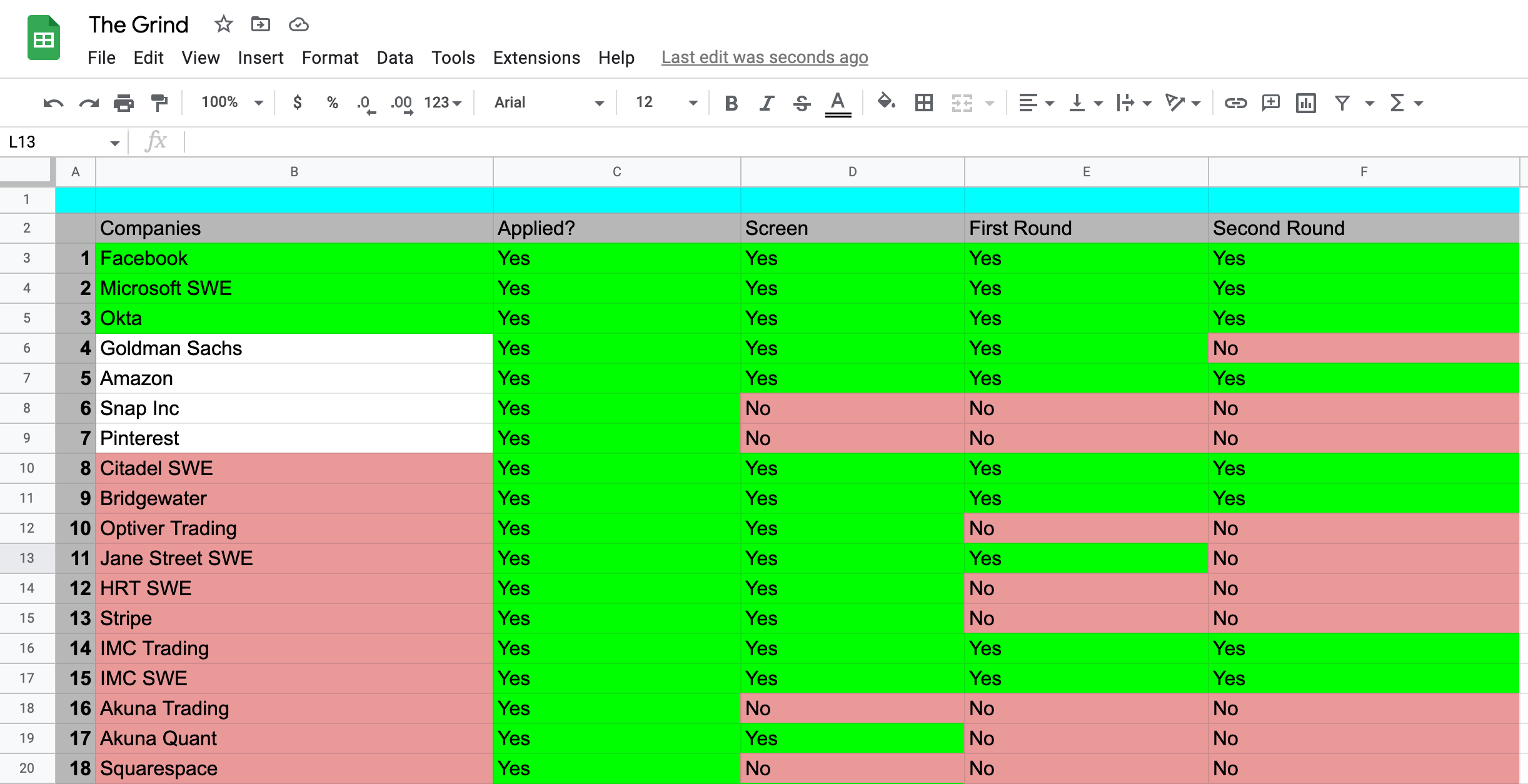The image size is (1528, 784).
Task: Open the Arial font dropdown
Action: pyautogui.click(x=548, y=103)
